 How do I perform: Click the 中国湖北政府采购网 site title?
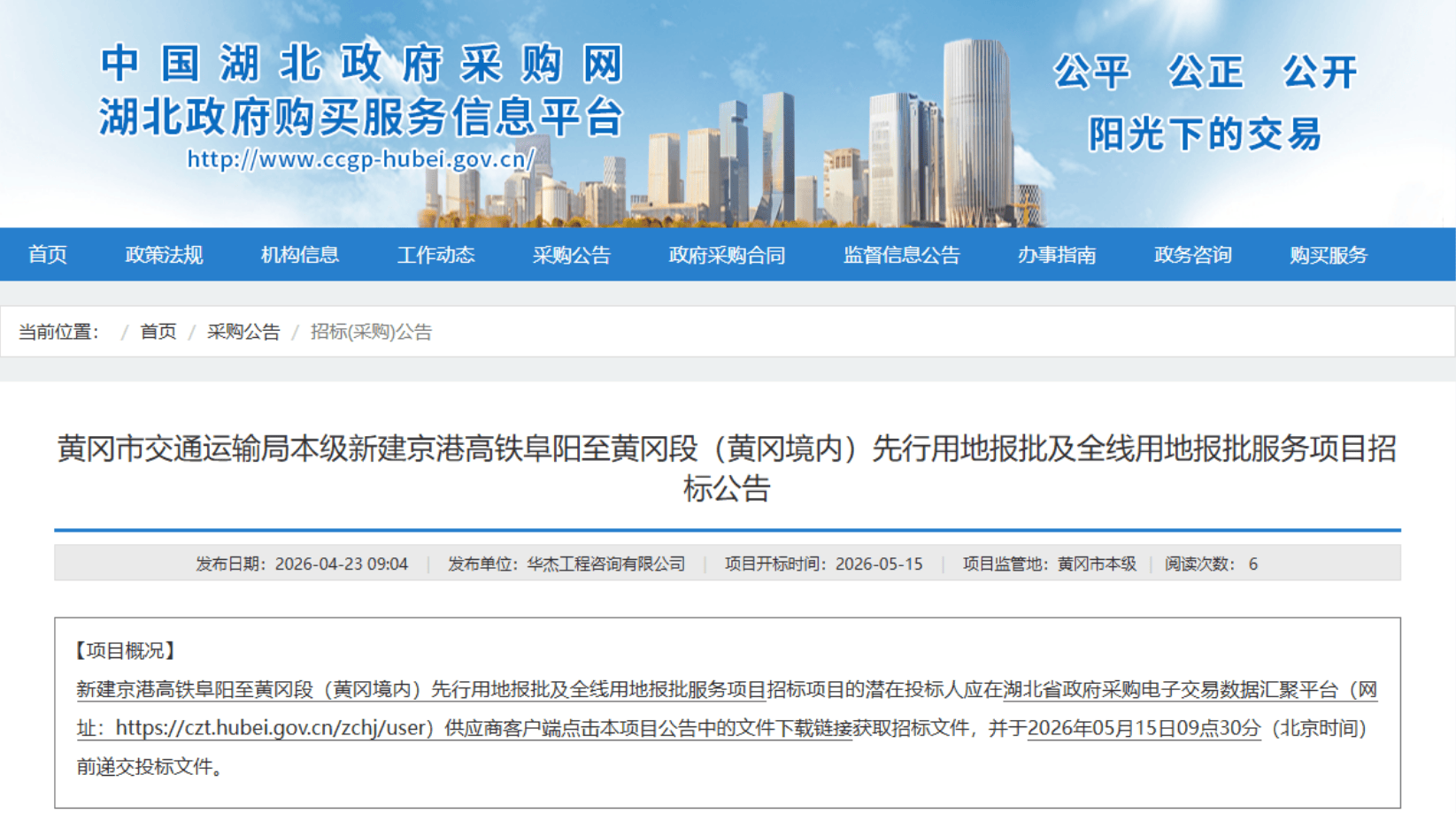coord(362,64)
